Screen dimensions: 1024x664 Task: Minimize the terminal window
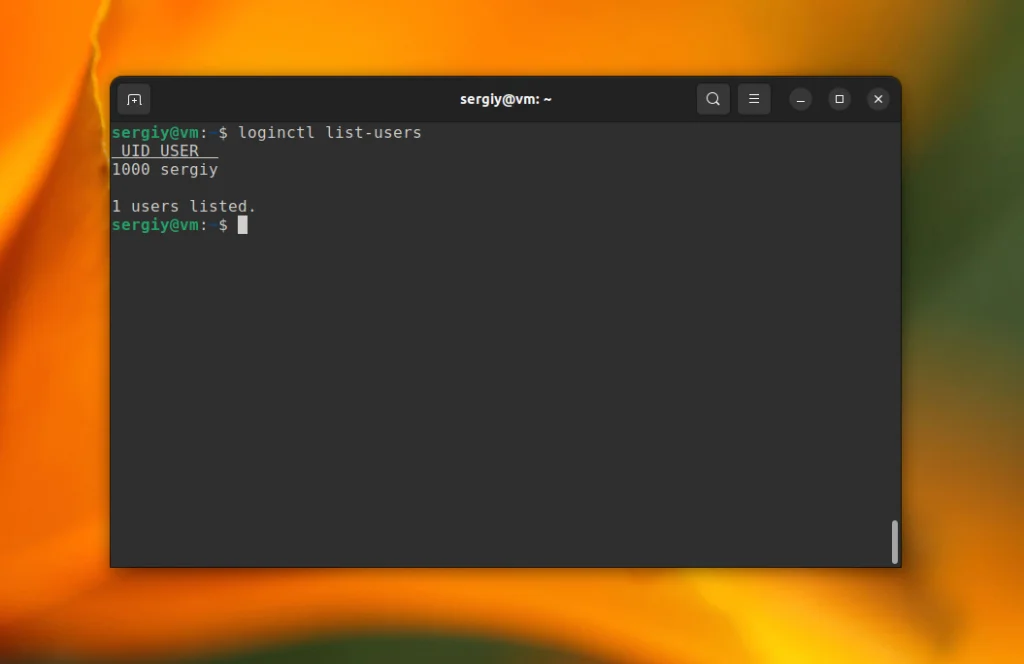coord(800,99)
